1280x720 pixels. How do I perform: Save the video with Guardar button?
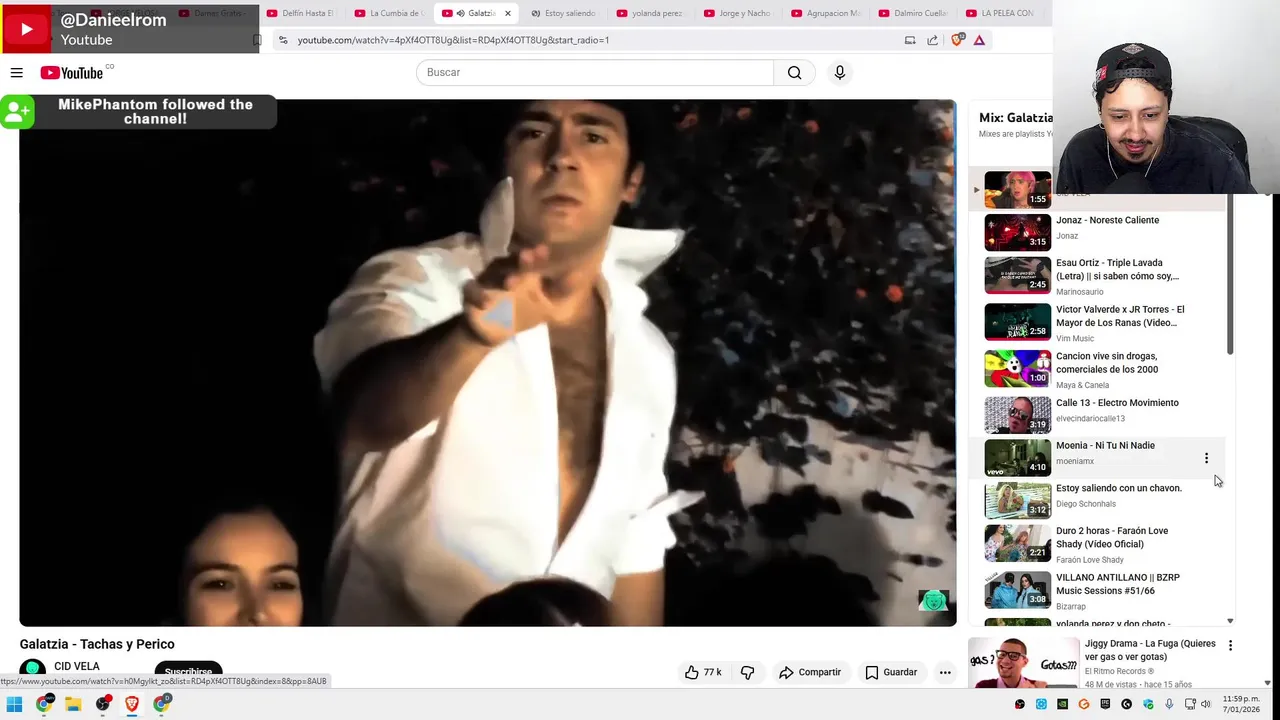[891, 672]
